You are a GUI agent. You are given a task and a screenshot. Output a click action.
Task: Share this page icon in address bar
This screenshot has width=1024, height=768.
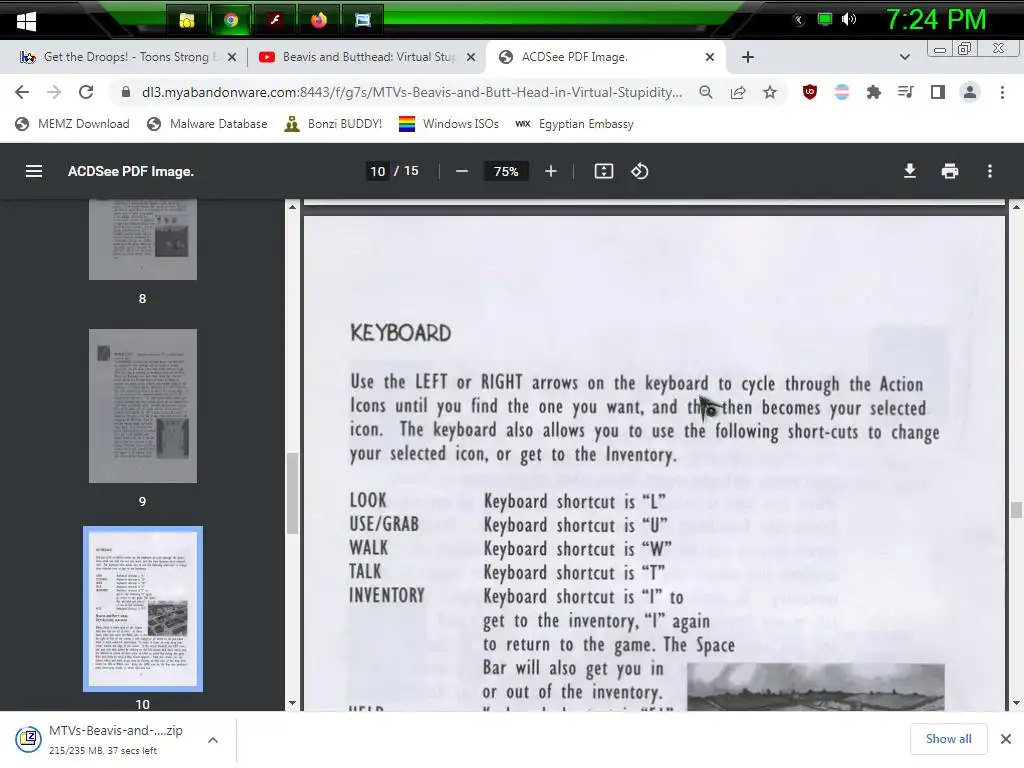(x=738, y=92)
